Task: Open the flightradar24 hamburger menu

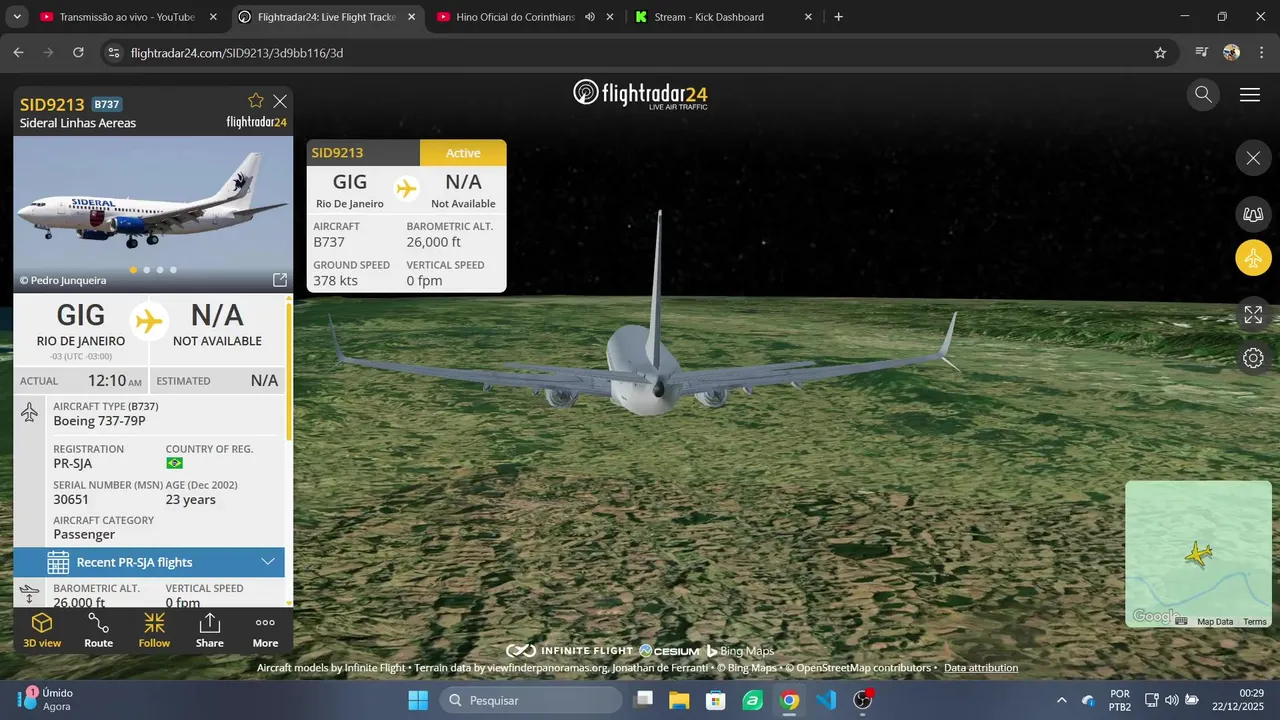Action: [1250, 95]
